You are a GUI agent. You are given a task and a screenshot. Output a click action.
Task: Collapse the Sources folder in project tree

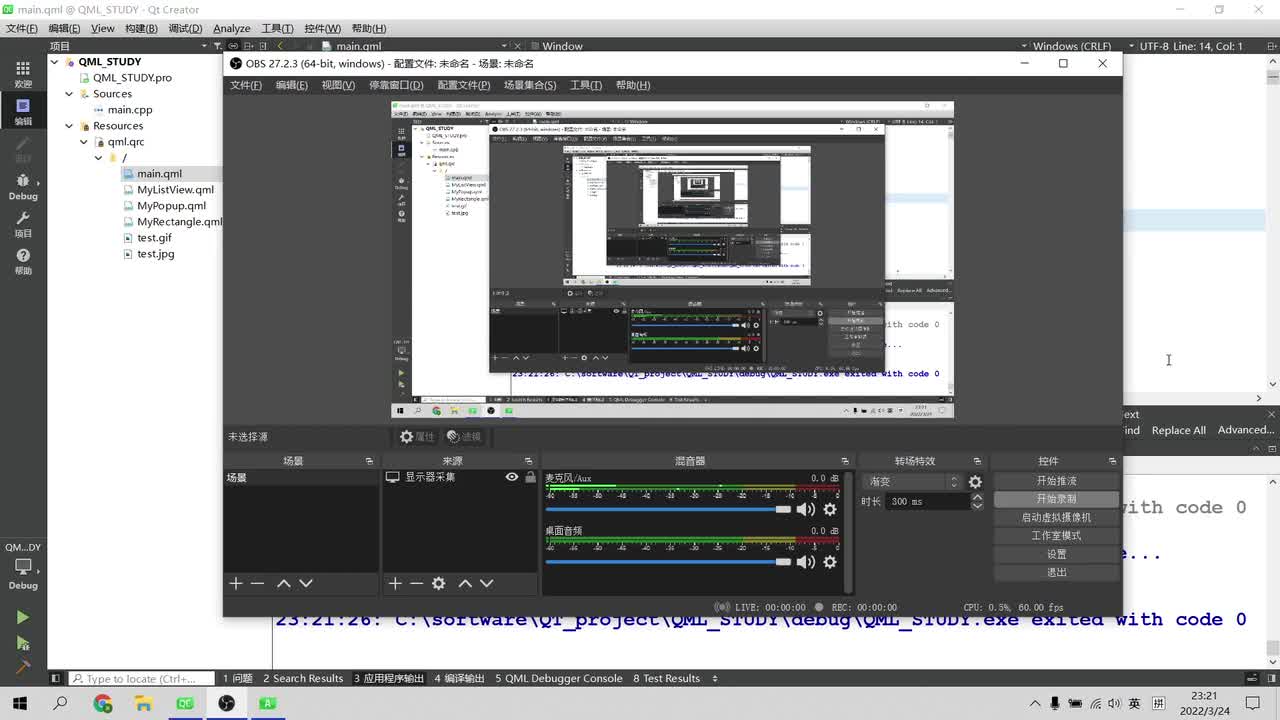pyautogui.click(x=69, y=94)
